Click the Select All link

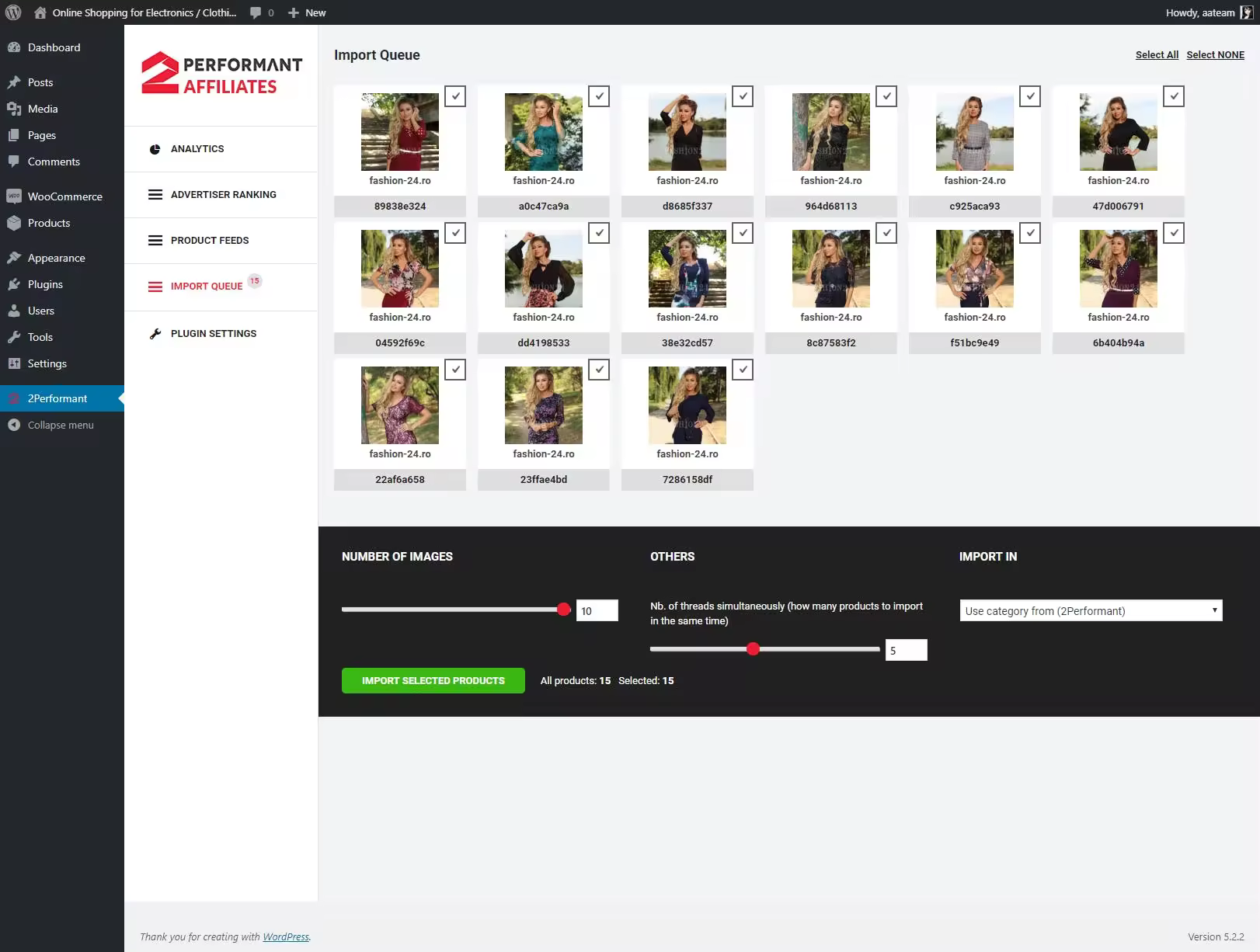pos(1157,54)
